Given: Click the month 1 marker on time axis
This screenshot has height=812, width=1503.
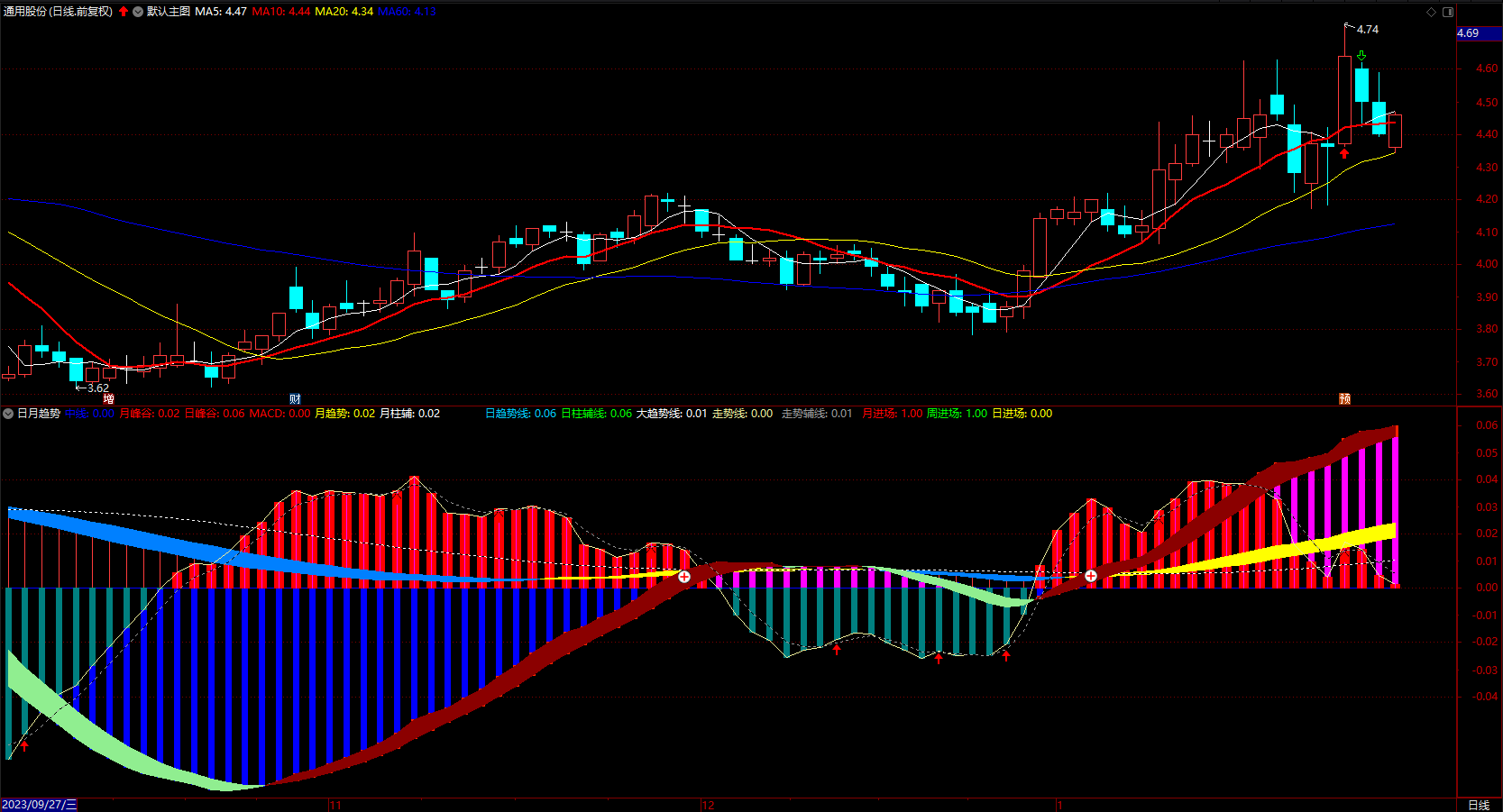Looking at the screenshot, I should coord(1060,805).
